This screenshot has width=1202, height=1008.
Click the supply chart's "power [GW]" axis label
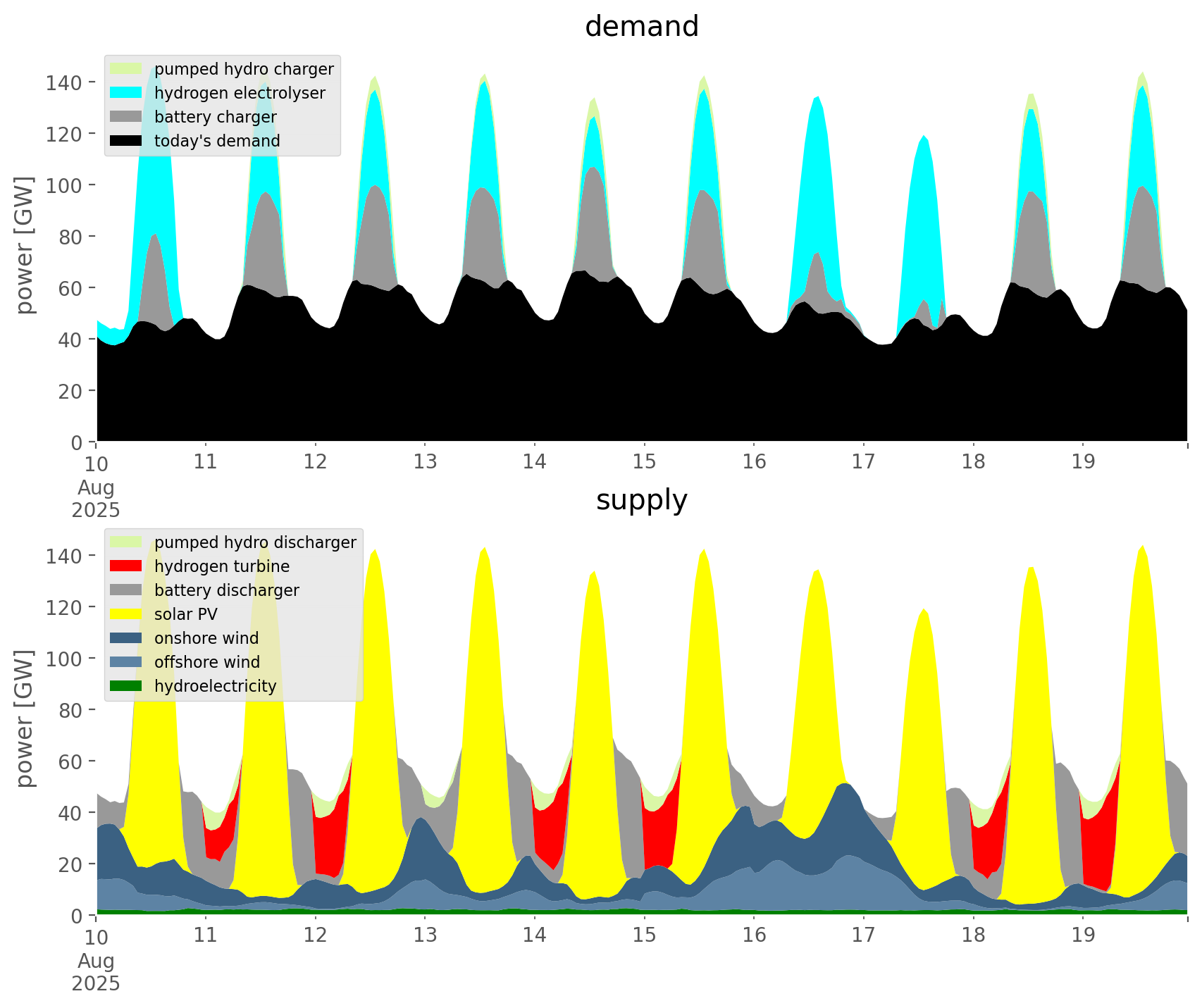(x=25, y=718)
